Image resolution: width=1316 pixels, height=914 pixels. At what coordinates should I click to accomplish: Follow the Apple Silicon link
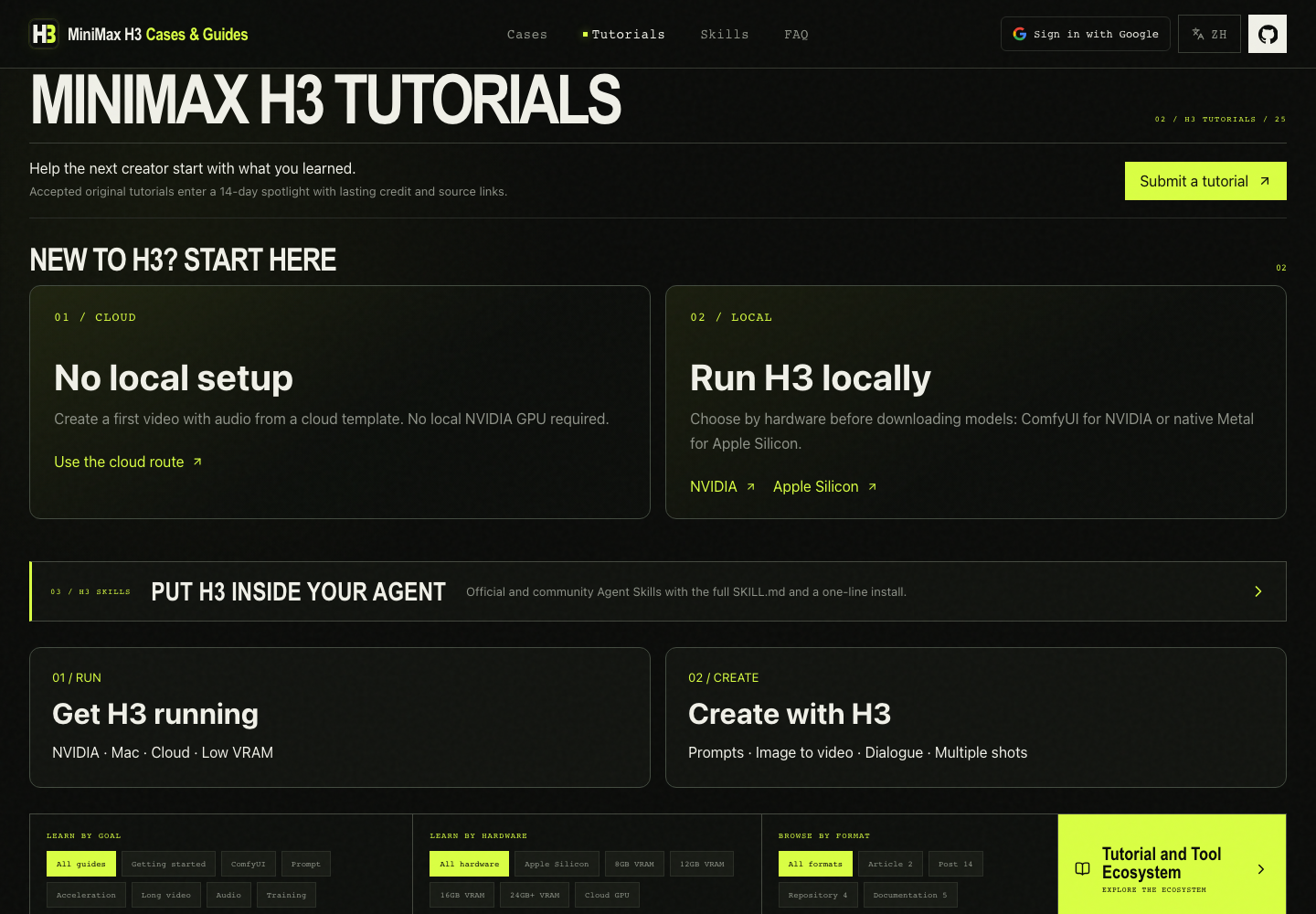click(x=825, y=486)
